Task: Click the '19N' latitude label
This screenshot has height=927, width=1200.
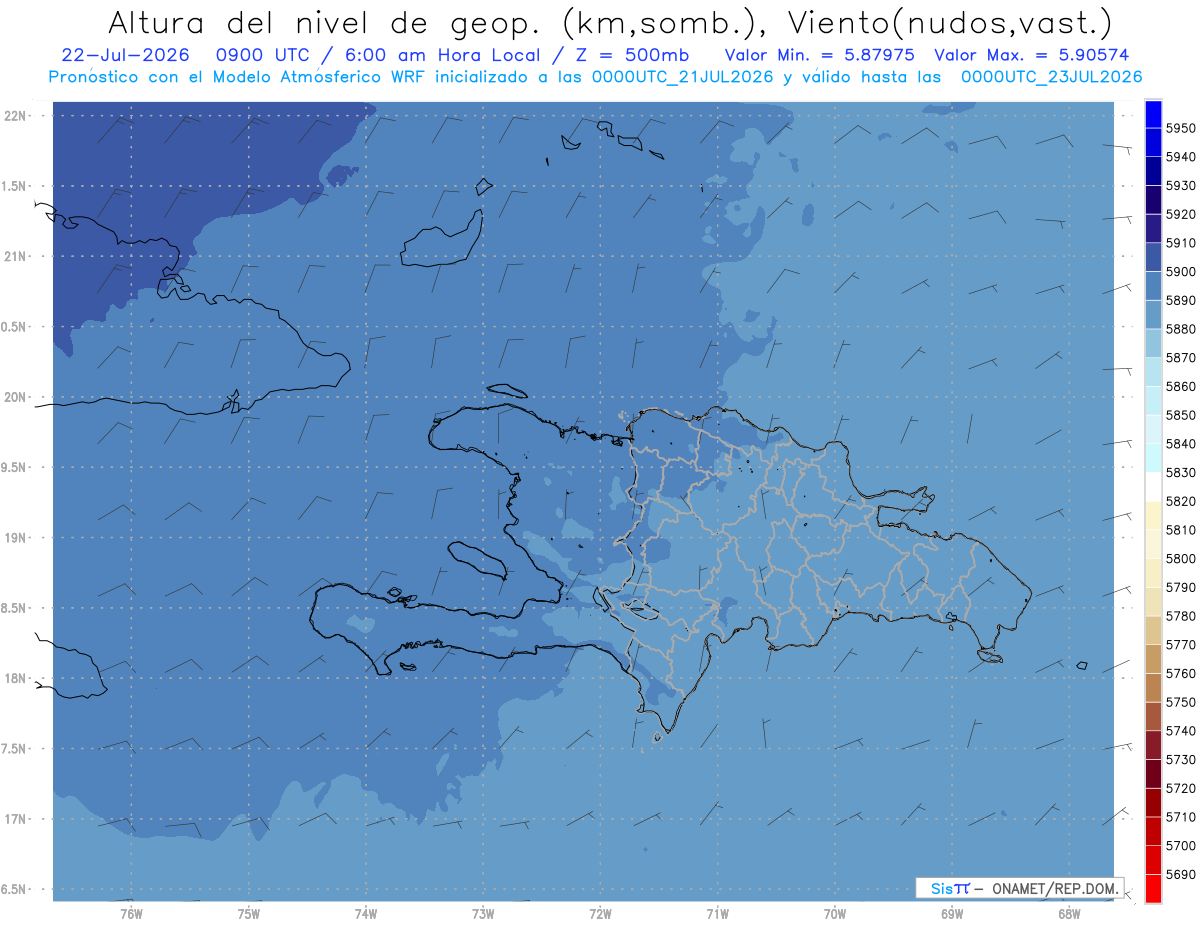Action: coord(15,538)
